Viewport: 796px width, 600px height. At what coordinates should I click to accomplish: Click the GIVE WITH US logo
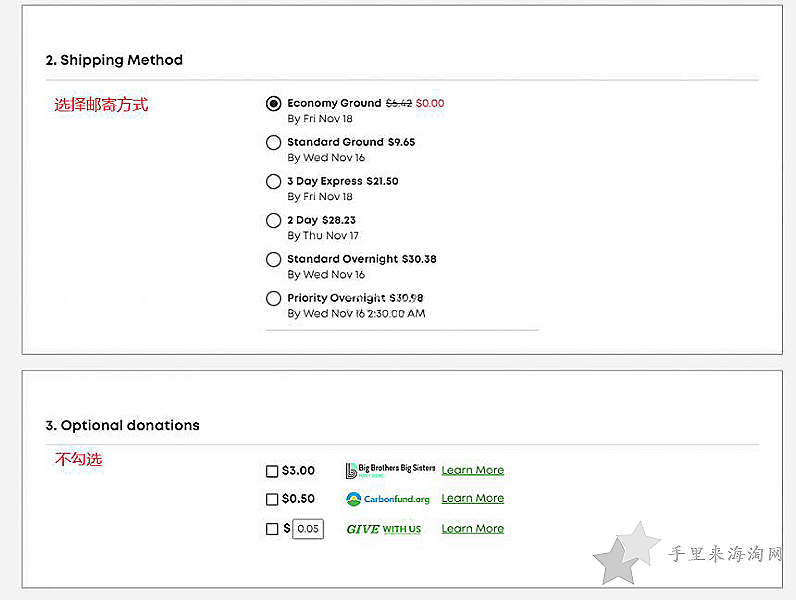tap(384, 529)
